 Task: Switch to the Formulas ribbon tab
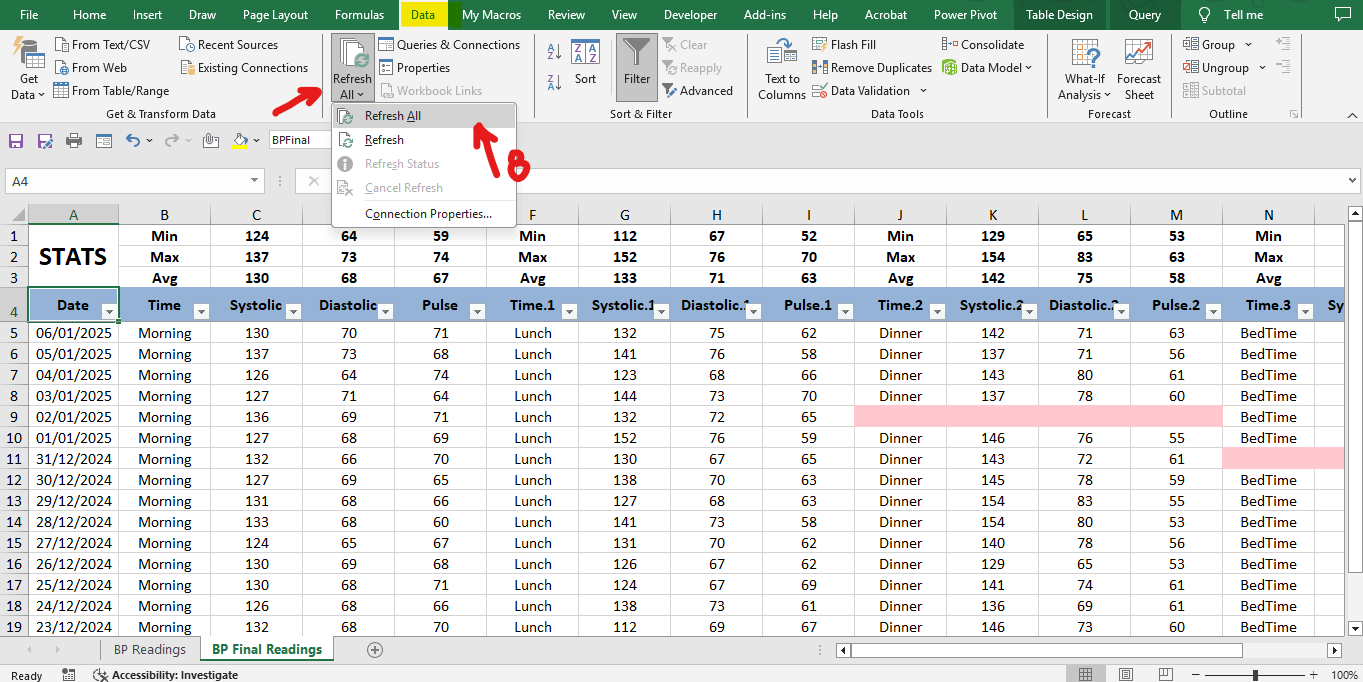359,15
